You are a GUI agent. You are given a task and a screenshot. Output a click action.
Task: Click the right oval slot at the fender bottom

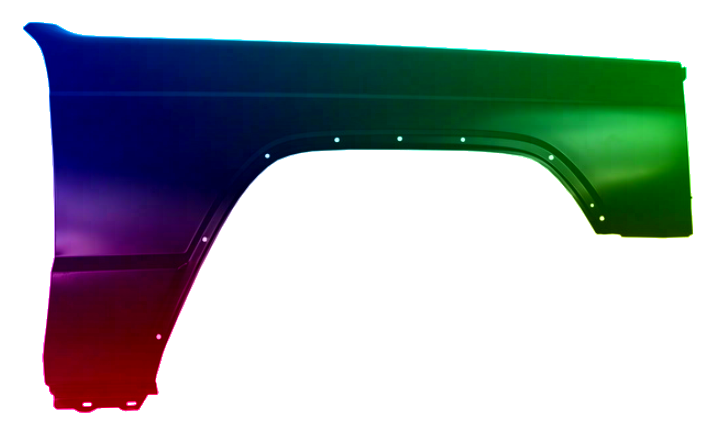click(131, 404)
